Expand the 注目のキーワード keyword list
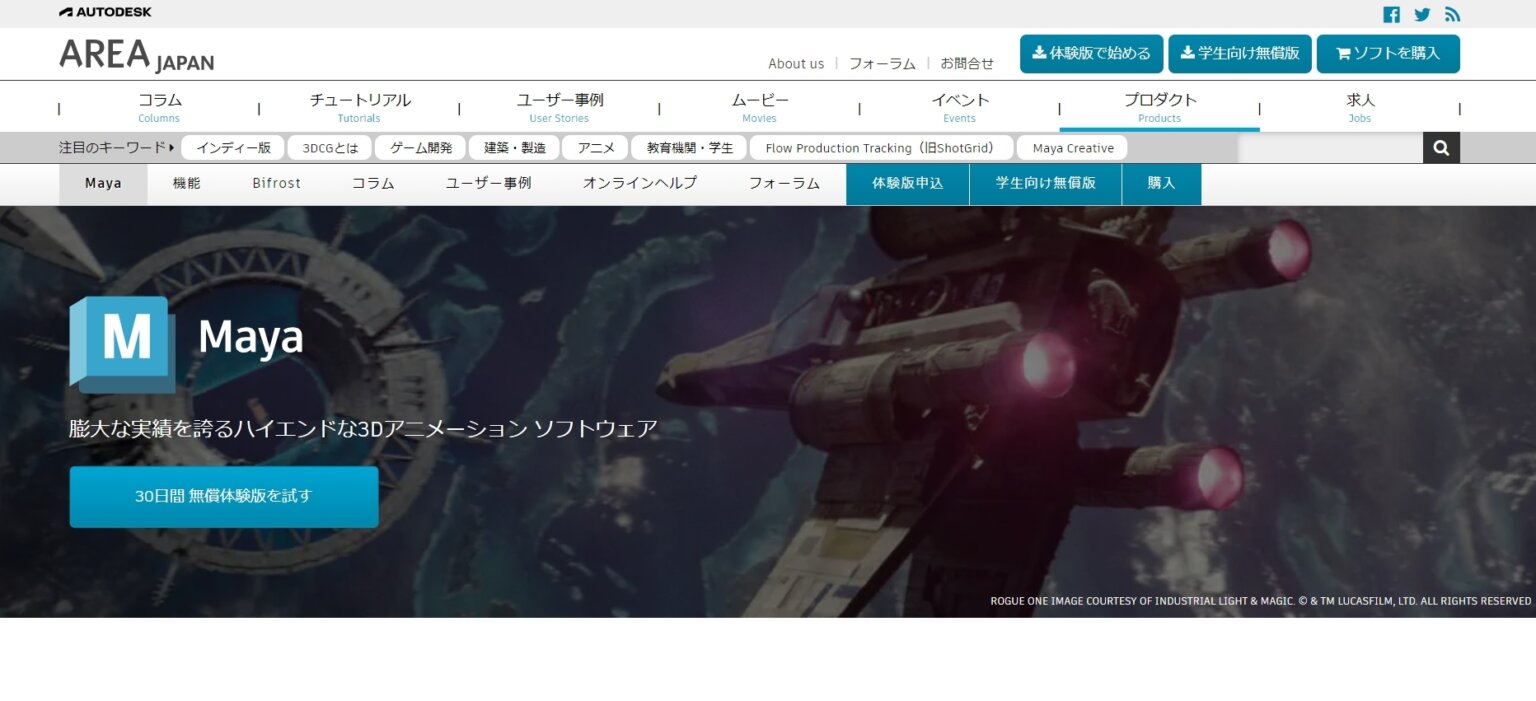The width and height of the screenshot is (1536, 701). click(115, 147)
